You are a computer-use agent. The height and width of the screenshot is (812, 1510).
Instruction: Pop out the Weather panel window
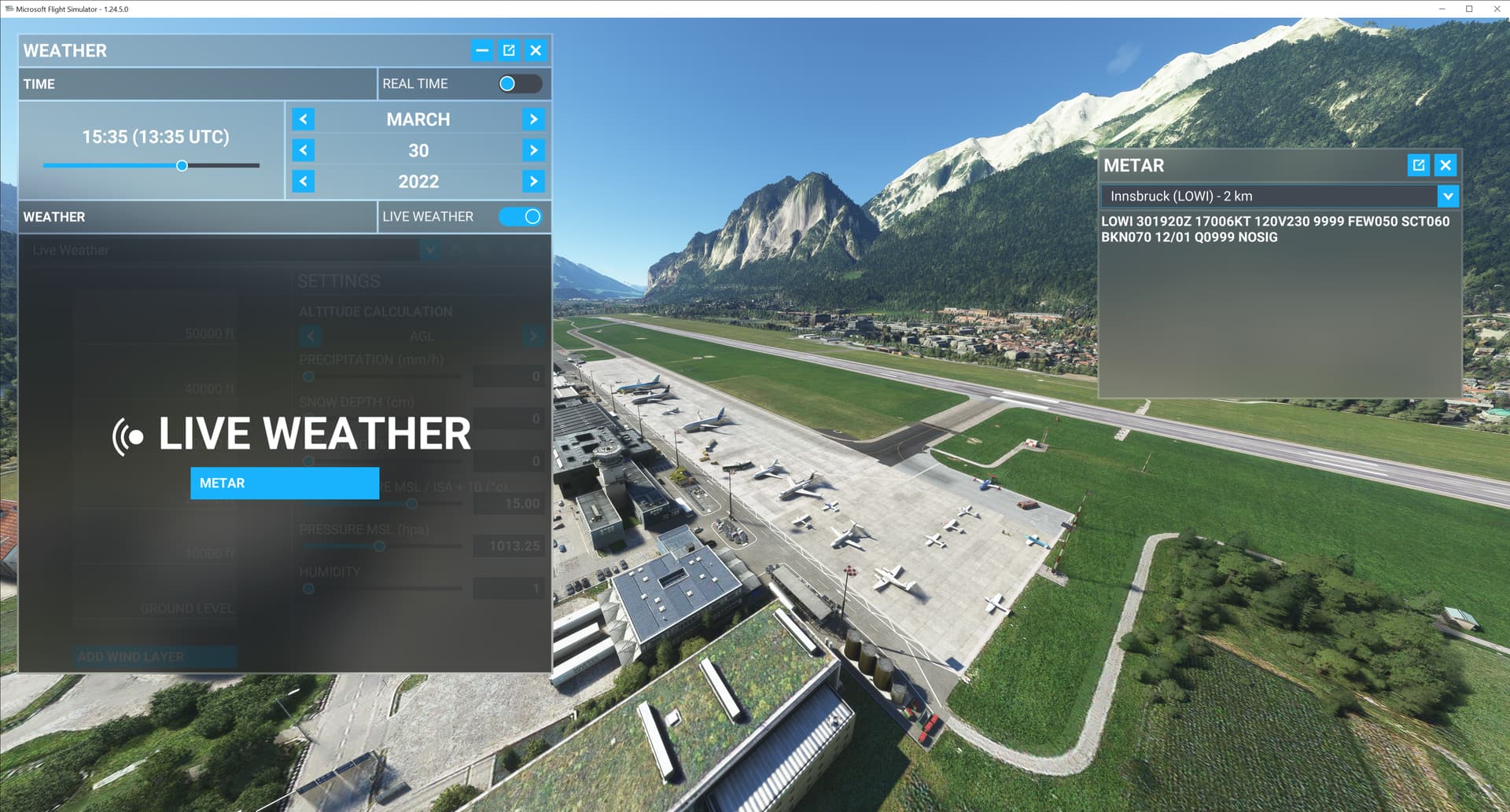(509, 50)
